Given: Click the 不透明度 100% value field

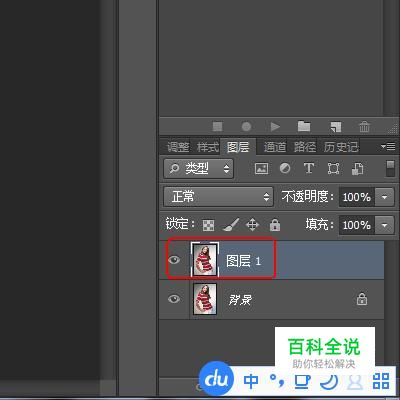Looking at the screenshot, I should point(357,197).
